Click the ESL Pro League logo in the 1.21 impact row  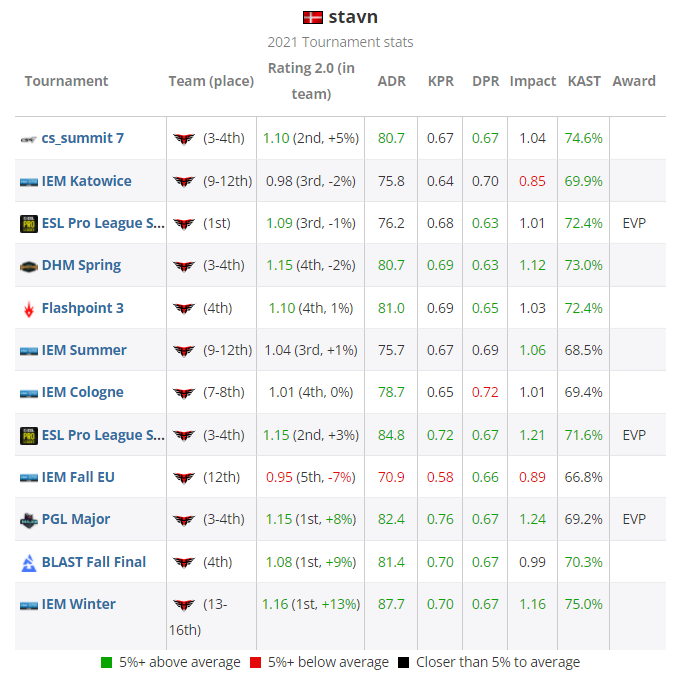pos(29,436)
